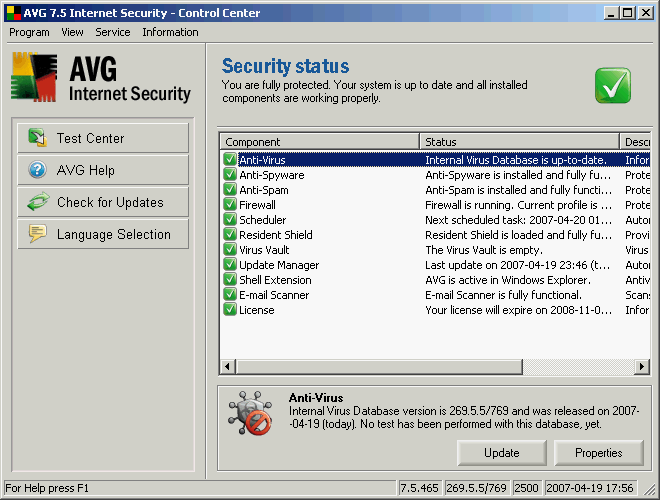Close the AVG Control Center window
This screenshot has height=500, width=660.
(645, 13)
